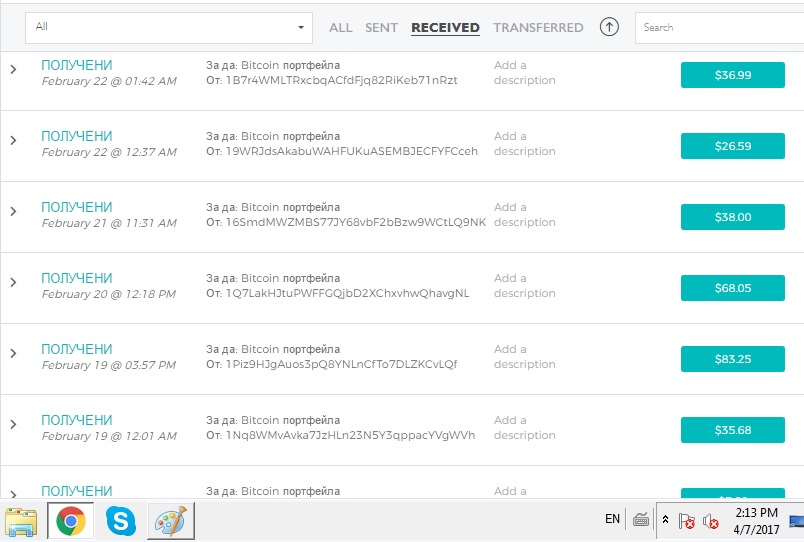
Task: Click the $35.68 amount button
Action: (x=733, y=430)
